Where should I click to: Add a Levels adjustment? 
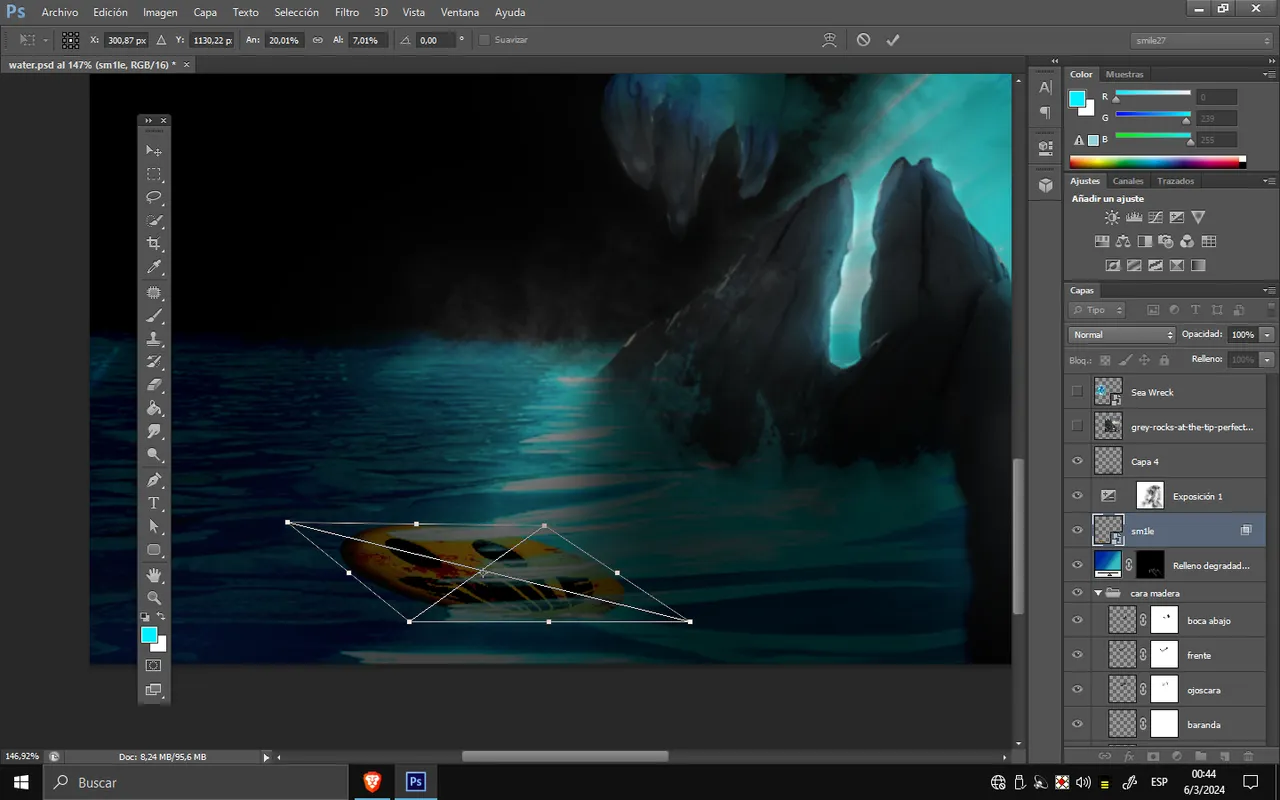[x=1134, y=217]
